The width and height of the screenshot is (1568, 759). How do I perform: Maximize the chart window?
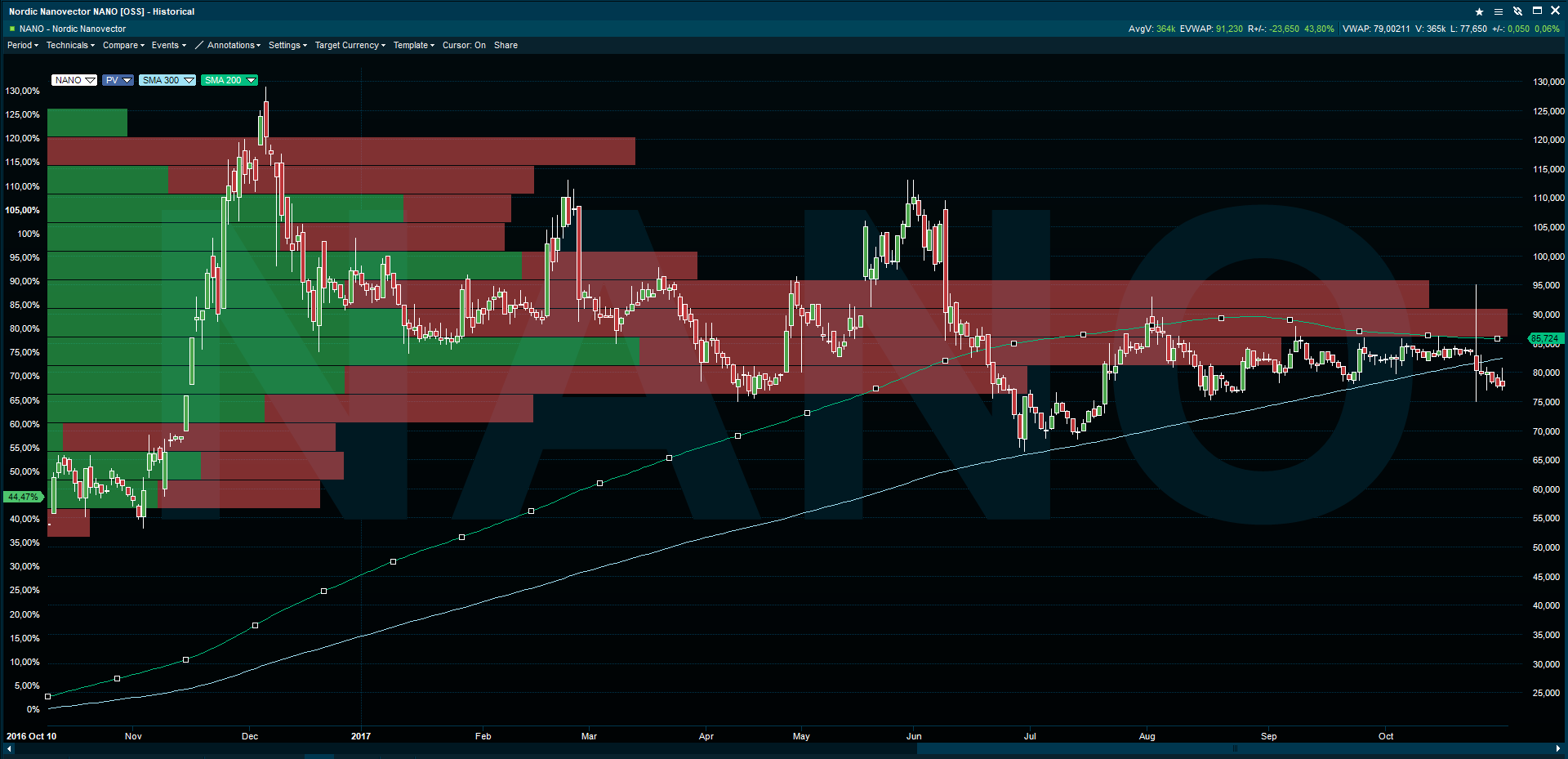(x=1537, y=11)
